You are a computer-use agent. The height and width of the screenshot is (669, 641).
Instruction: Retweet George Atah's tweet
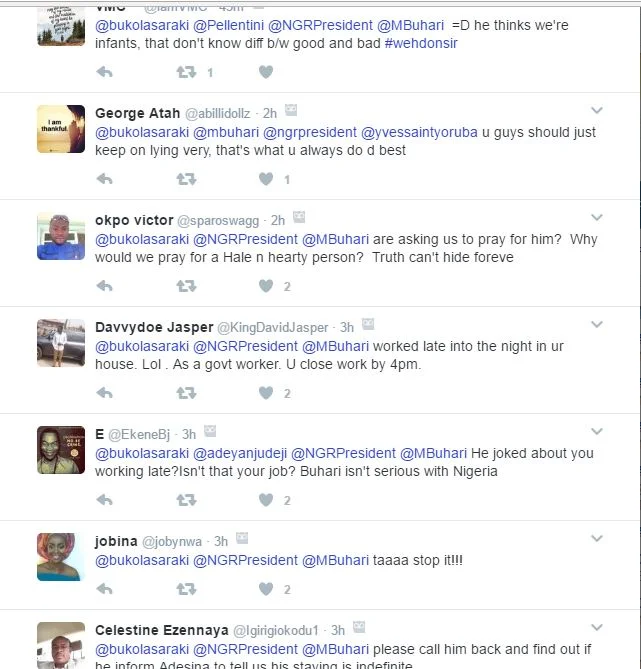[186, 179]
